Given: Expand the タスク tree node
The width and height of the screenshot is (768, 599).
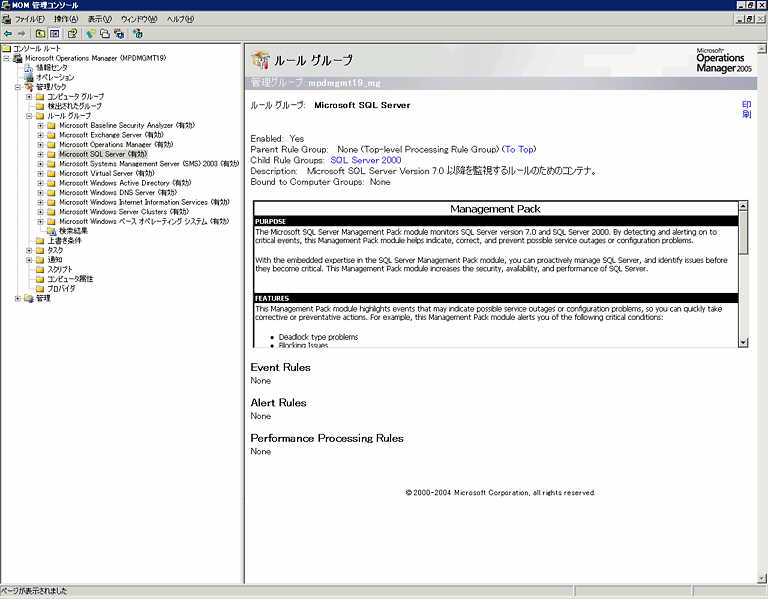Looking at the screenshot, I should (x=29, y=250).
